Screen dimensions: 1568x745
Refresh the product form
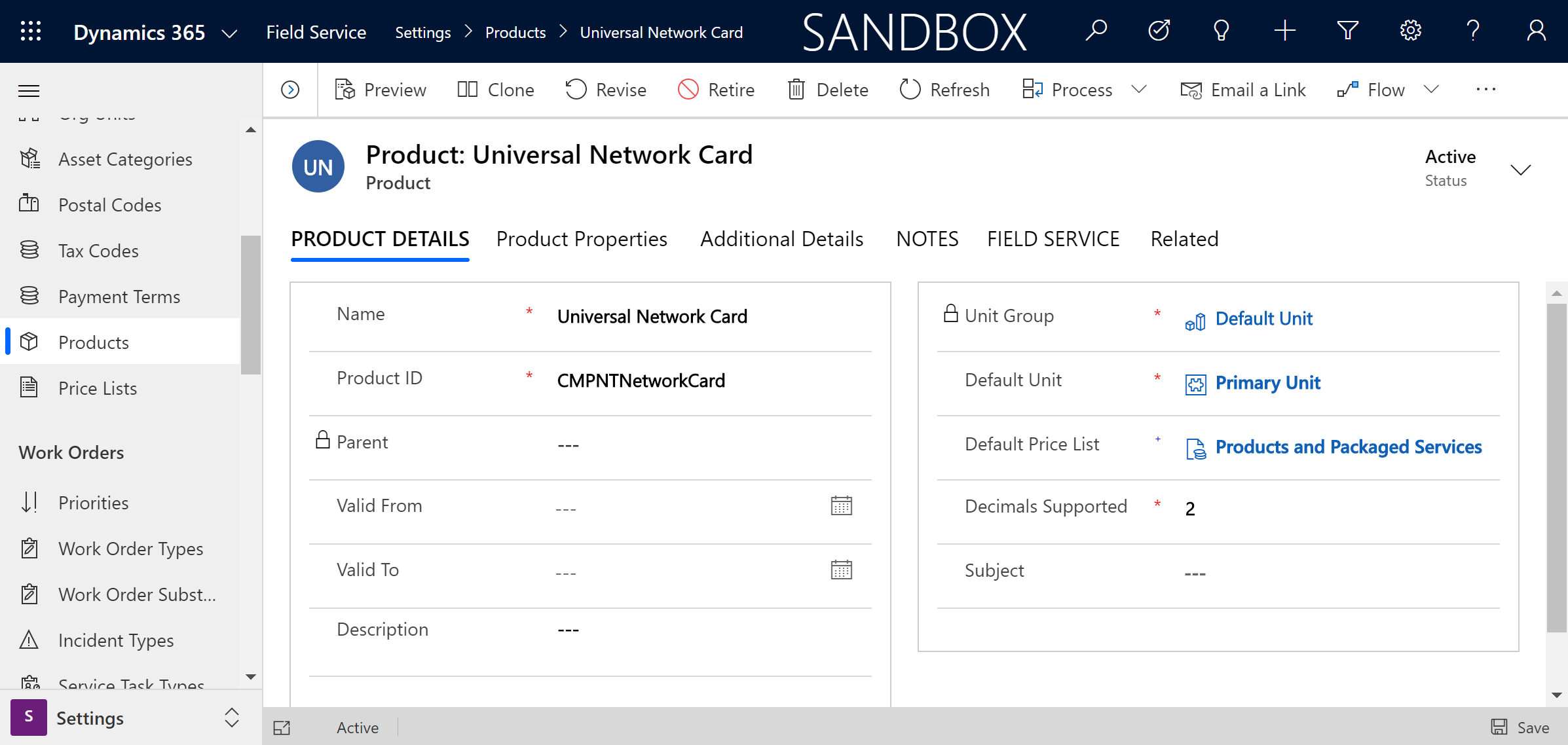click(x=944, y=90)
